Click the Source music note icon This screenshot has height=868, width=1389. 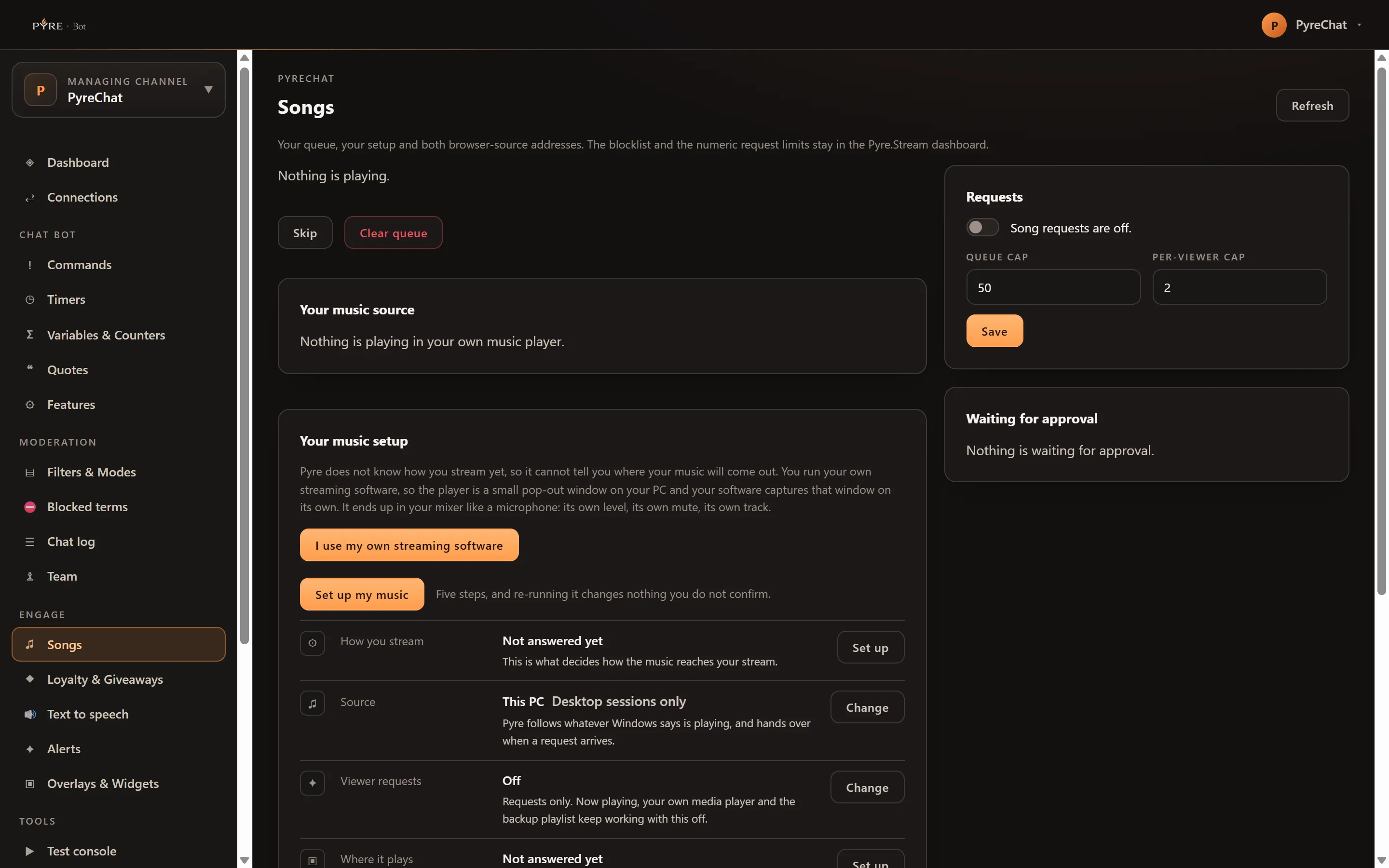(312, 703)
